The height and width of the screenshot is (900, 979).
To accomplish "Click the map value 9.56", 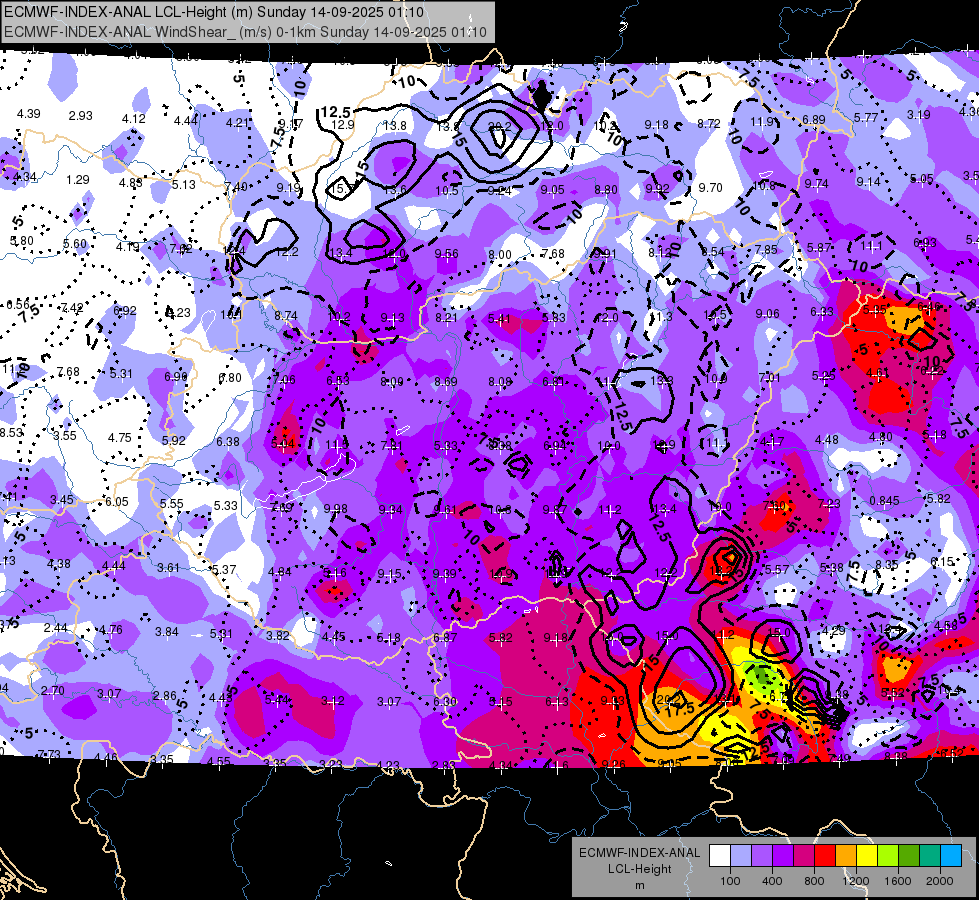I will point(446,253).
